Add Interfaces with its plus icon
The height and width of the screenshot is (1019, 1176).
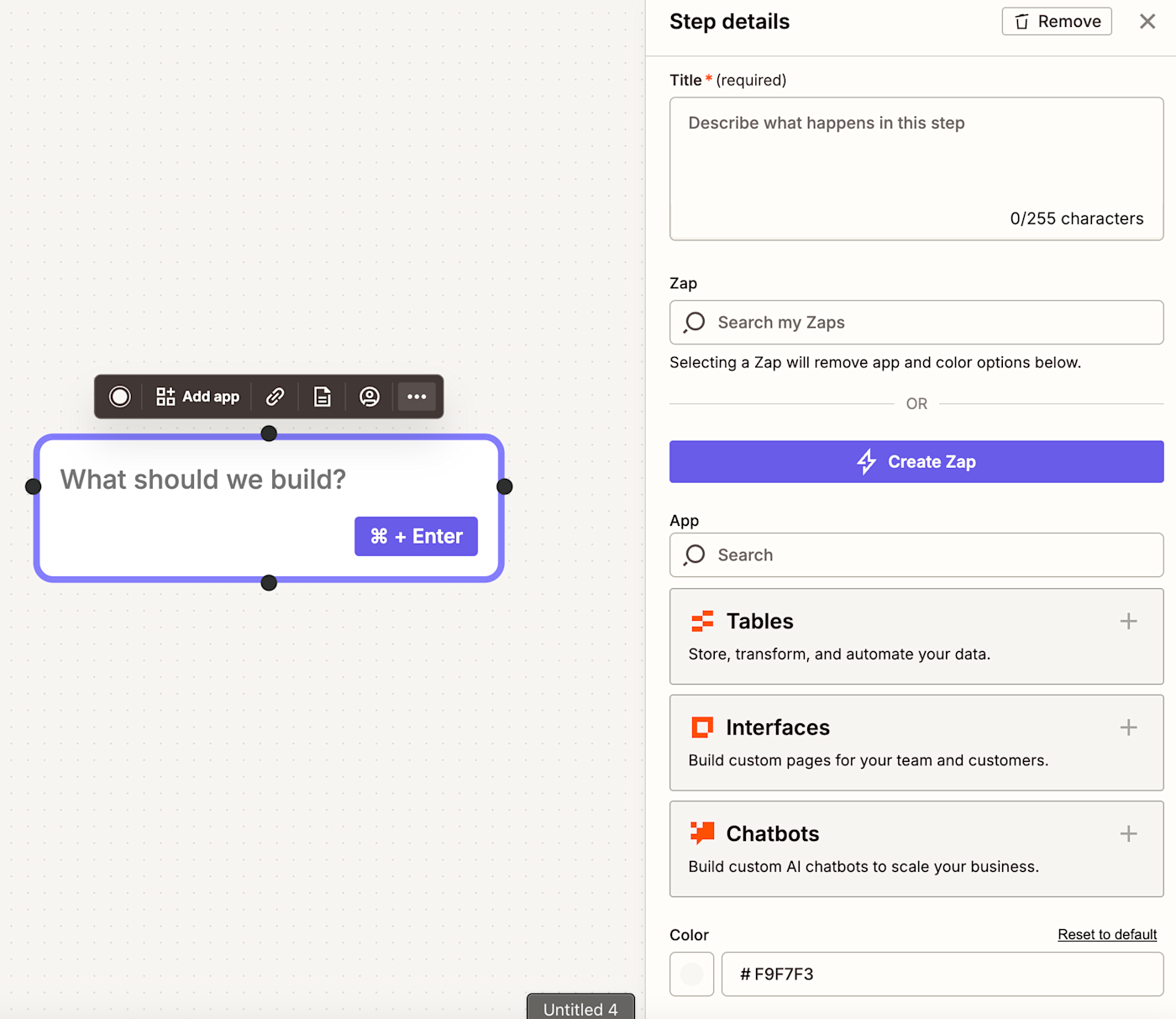[1129, 727]
